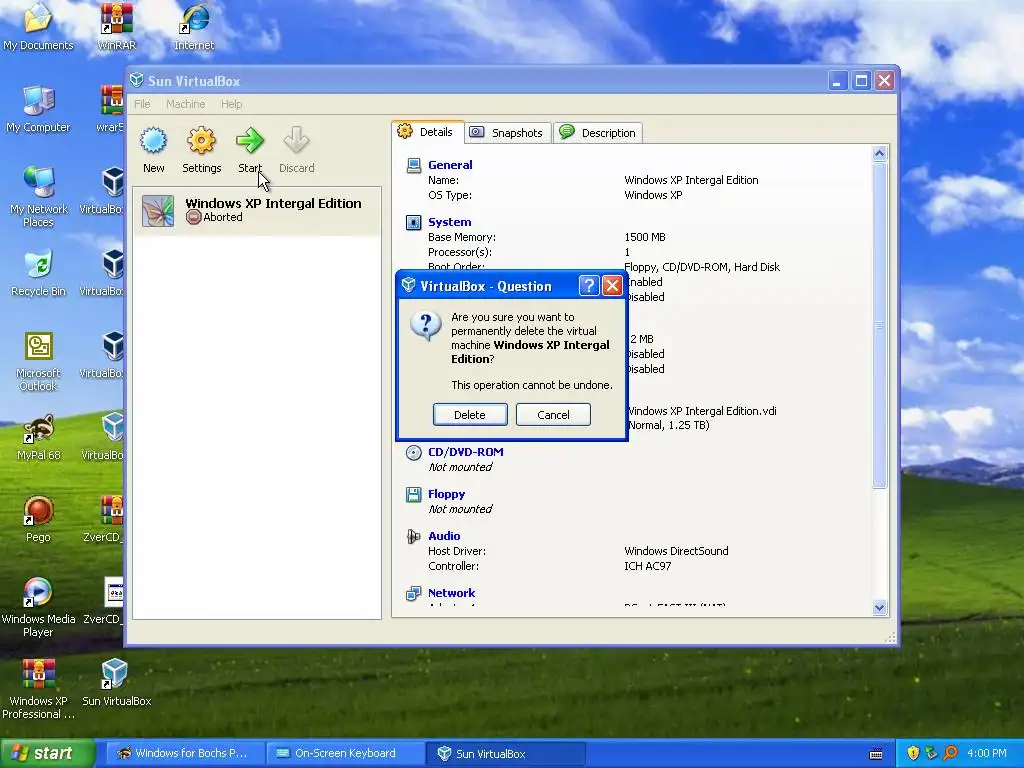Click the CD/DVD-ROM disc icon
The height and width of the screenshot is (768, 1024).
413,452
